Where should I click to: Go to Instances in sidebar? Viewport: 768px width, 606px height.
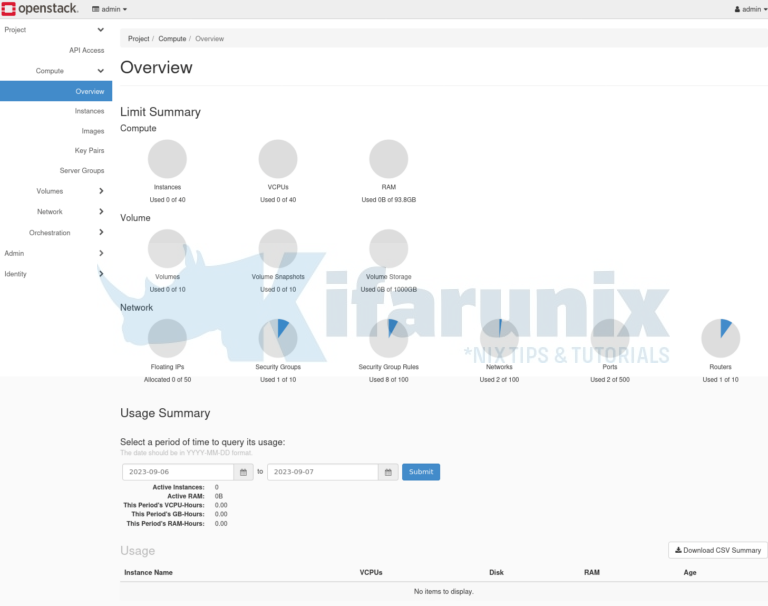tap(89, 111)
